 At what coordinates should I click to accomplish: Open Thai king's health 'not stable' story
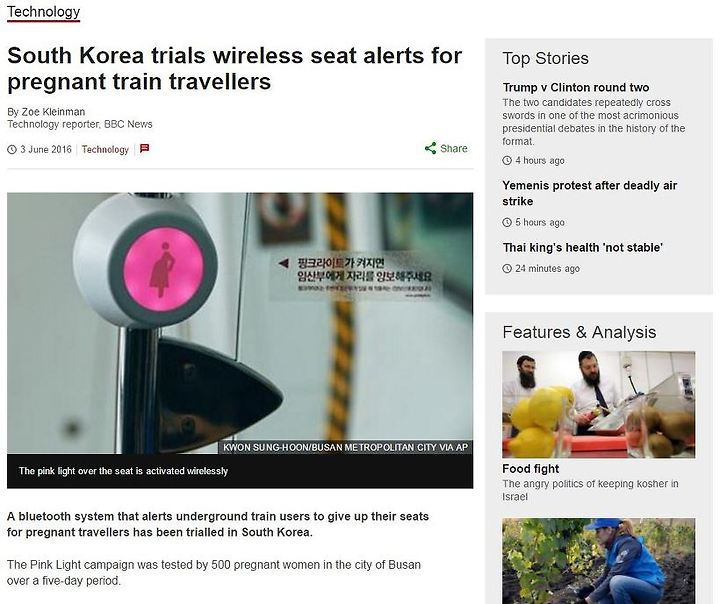pos(583,248)
